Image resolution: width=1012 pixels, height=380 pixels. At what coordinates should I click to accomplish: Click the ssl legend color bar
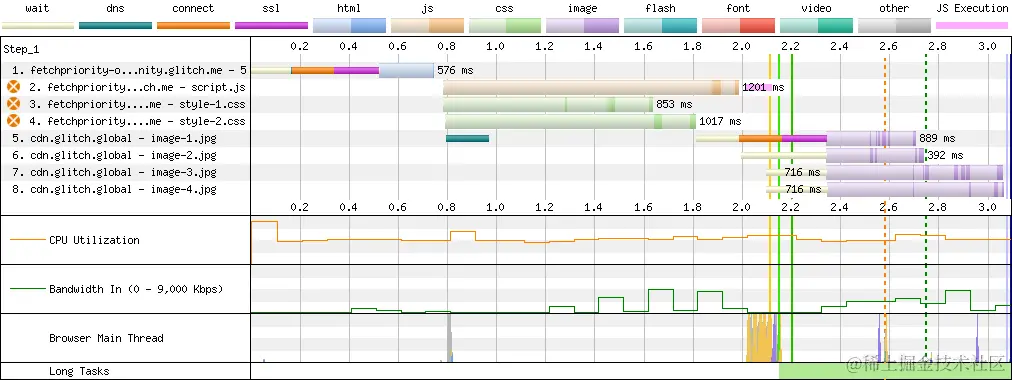click(x=271, y=26)
